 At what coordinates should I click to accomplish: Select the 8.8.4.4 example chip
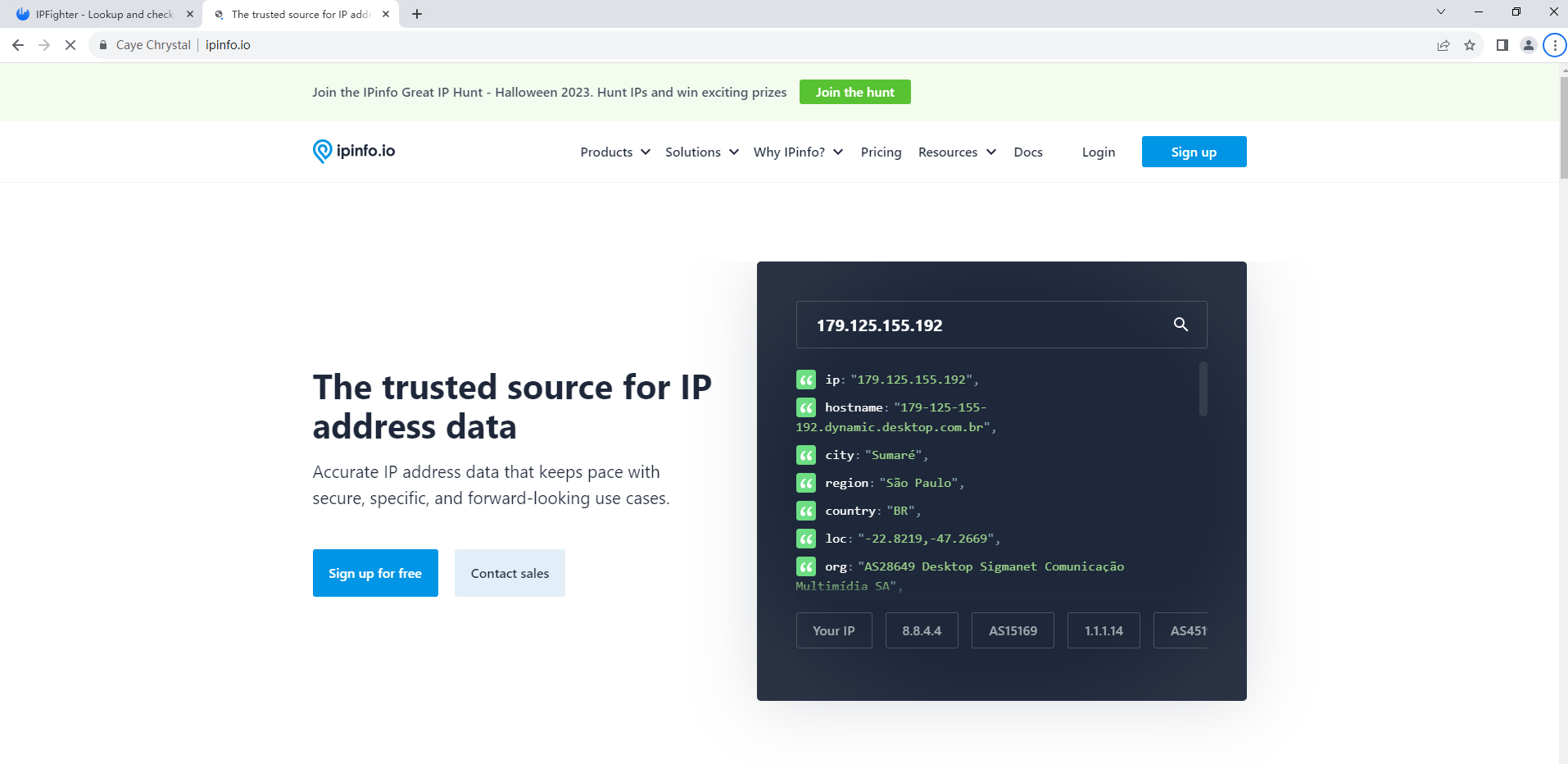[922, 630]
